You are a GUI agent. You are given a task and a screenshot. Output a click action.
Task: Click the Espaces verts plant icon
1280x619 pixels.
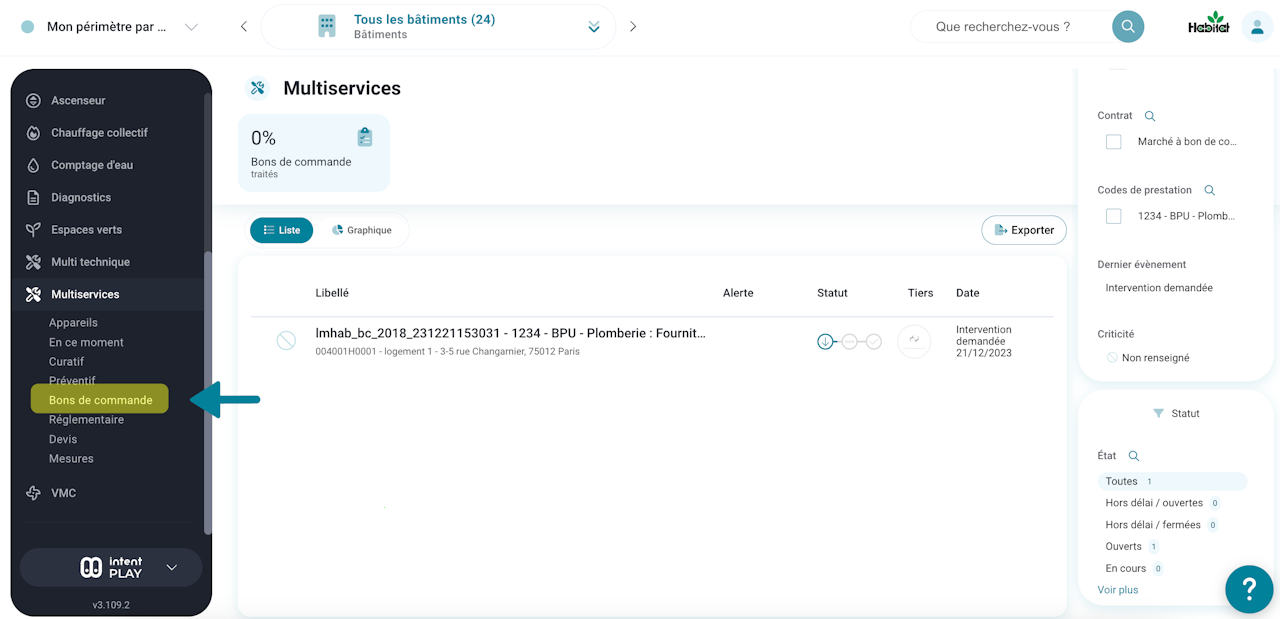click(33, 230)
